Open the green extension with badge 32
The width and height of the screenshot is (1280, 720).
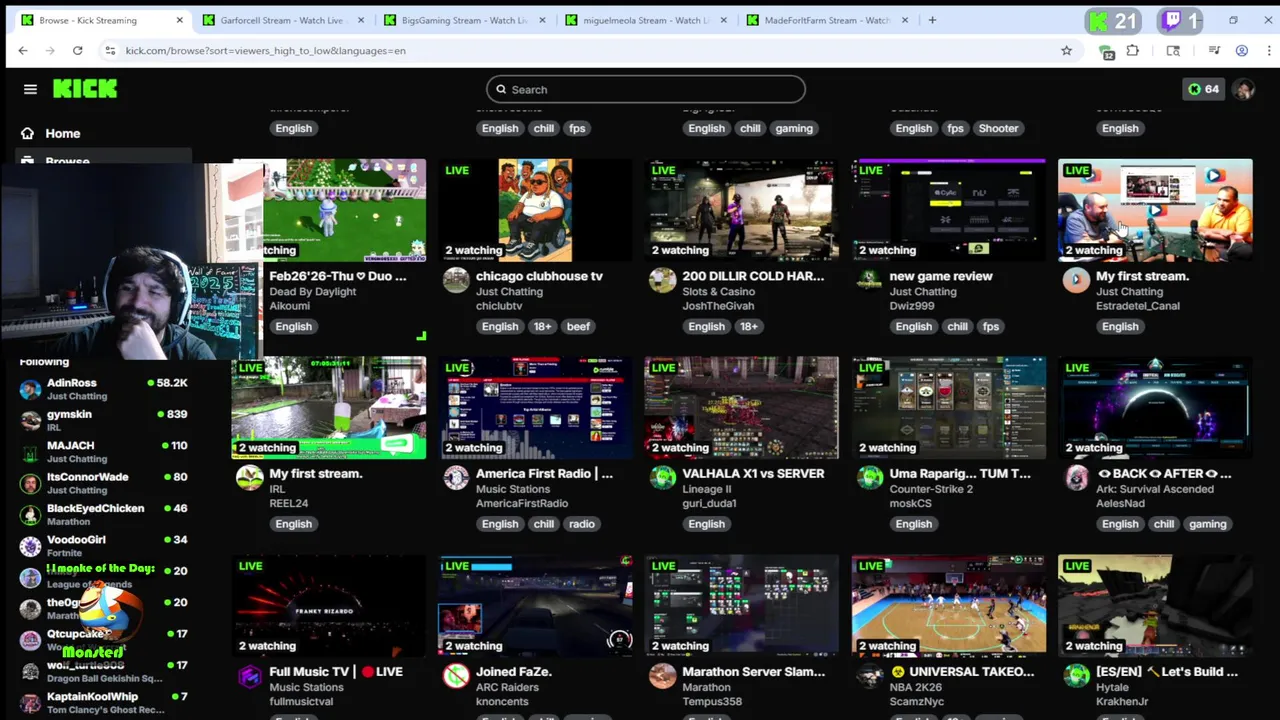point(1106,51)
